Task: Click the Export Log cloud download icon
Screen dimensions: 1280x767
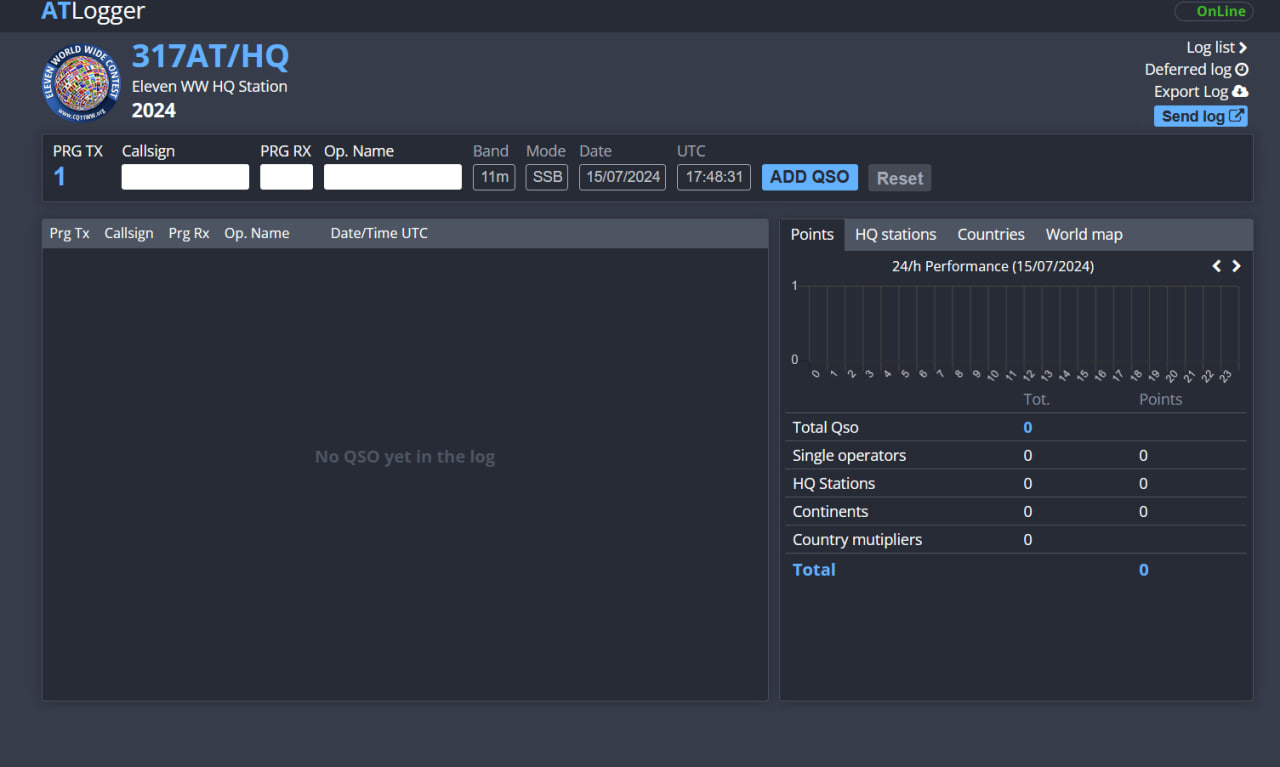Action: click(1240, 91)
